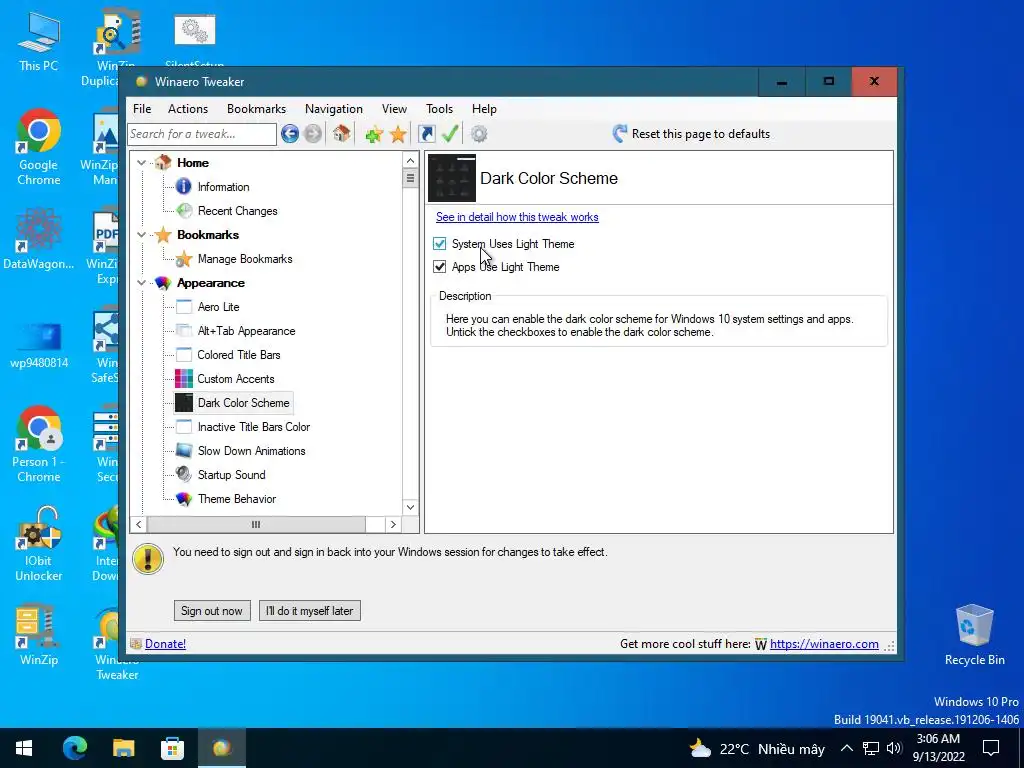The width and height of the screenshot is (1024, 768).
Task: Open the File menu
Action: coord(142,109)
